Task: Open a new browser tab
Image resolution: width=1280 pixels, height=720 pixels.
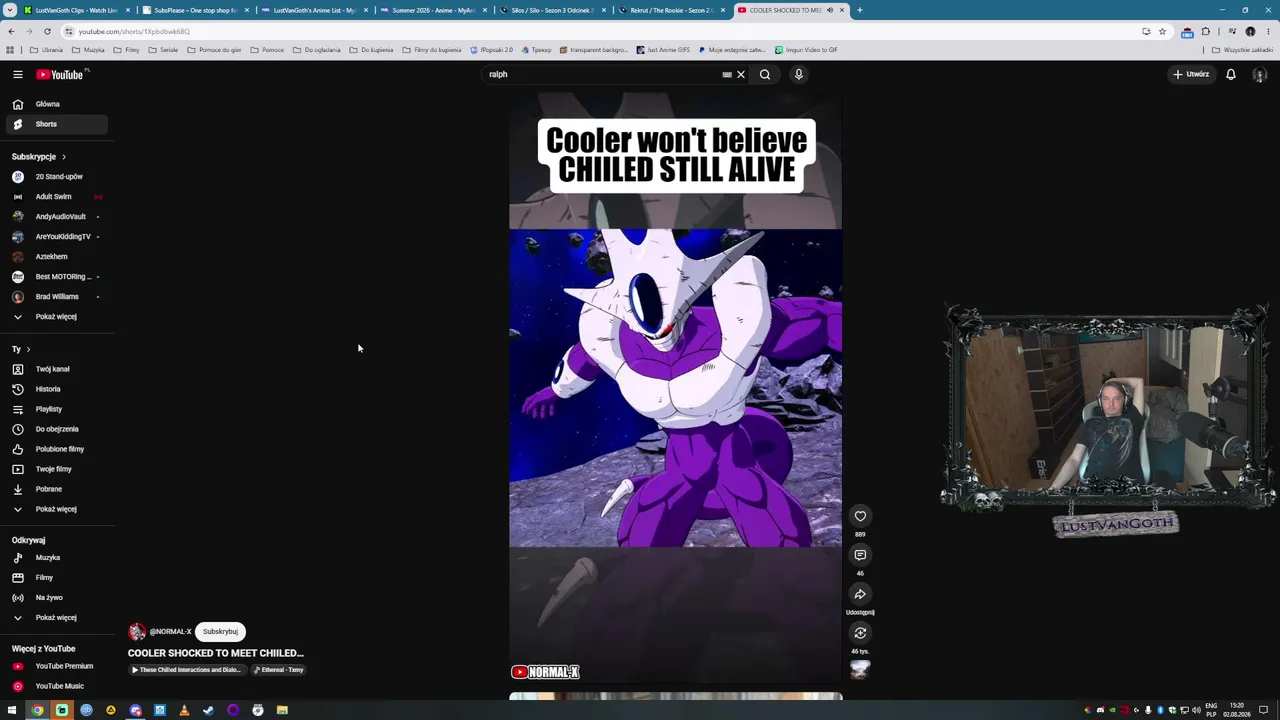Action: pos(859,10)
